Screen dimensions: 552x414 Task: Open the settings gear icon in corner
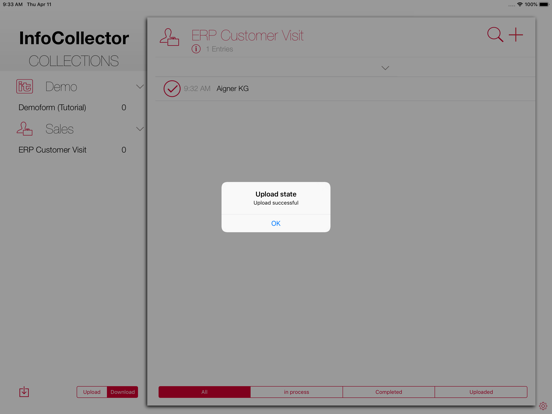point(543,406)
